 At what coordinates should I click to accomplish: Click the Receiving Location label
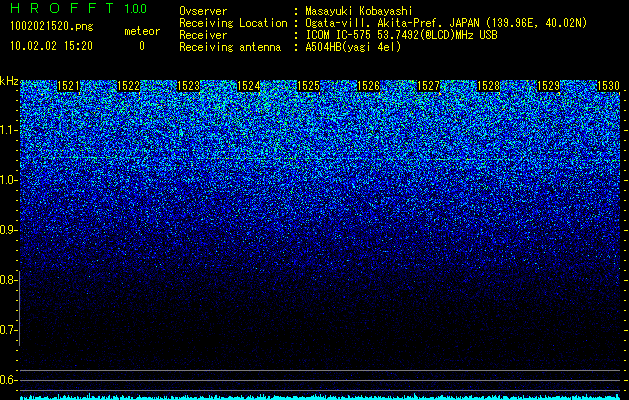(233, 23)
